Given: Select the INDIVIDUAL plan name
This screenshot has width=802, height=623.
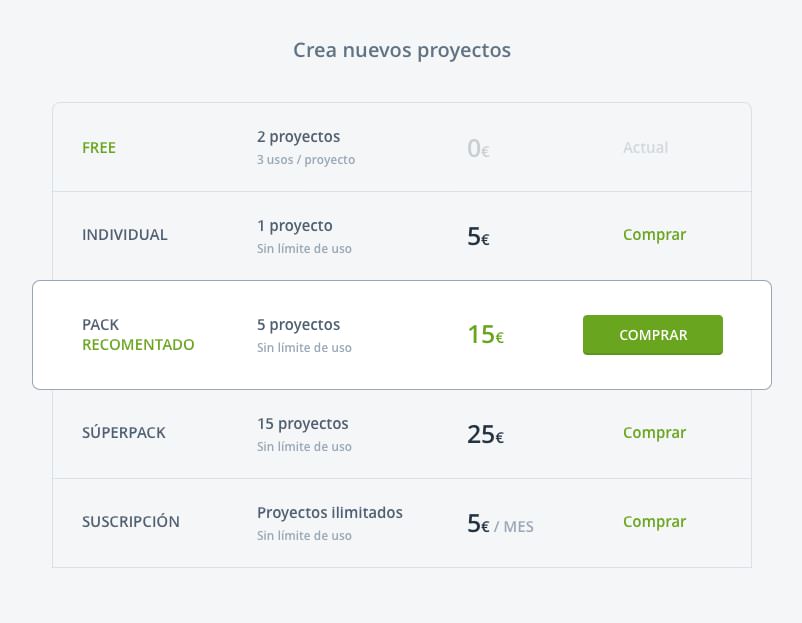Looking at the screenshot, I should [125, 235].
